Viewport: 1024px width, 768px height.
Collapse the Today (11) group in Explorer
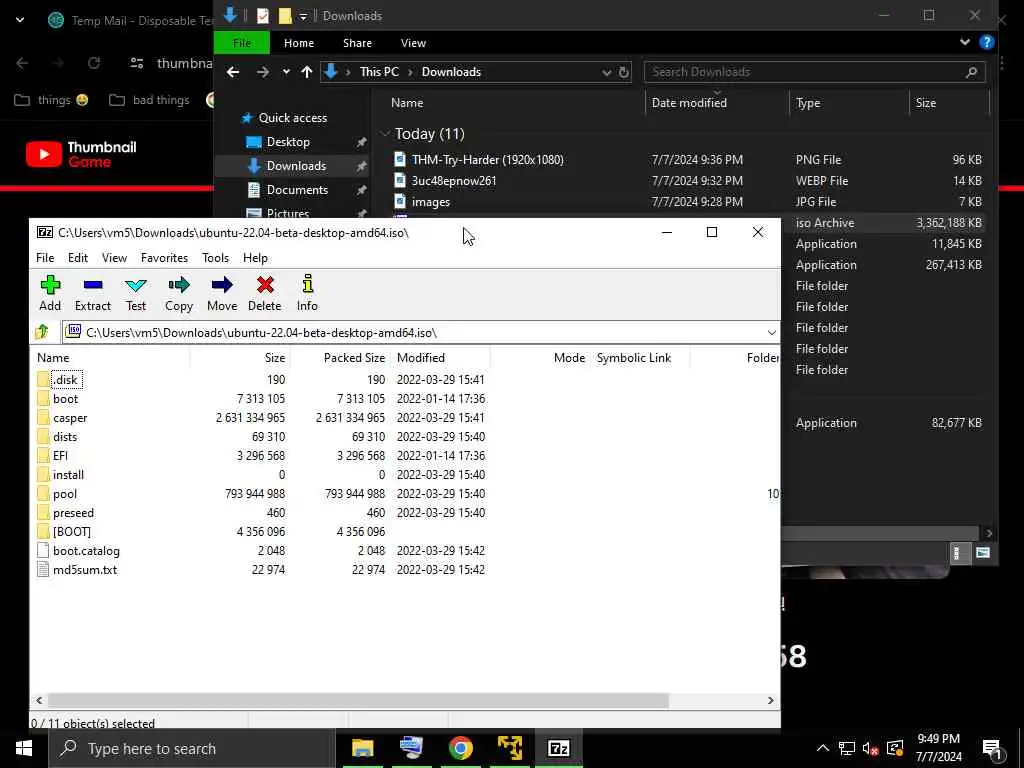click(x=385, y=134)
